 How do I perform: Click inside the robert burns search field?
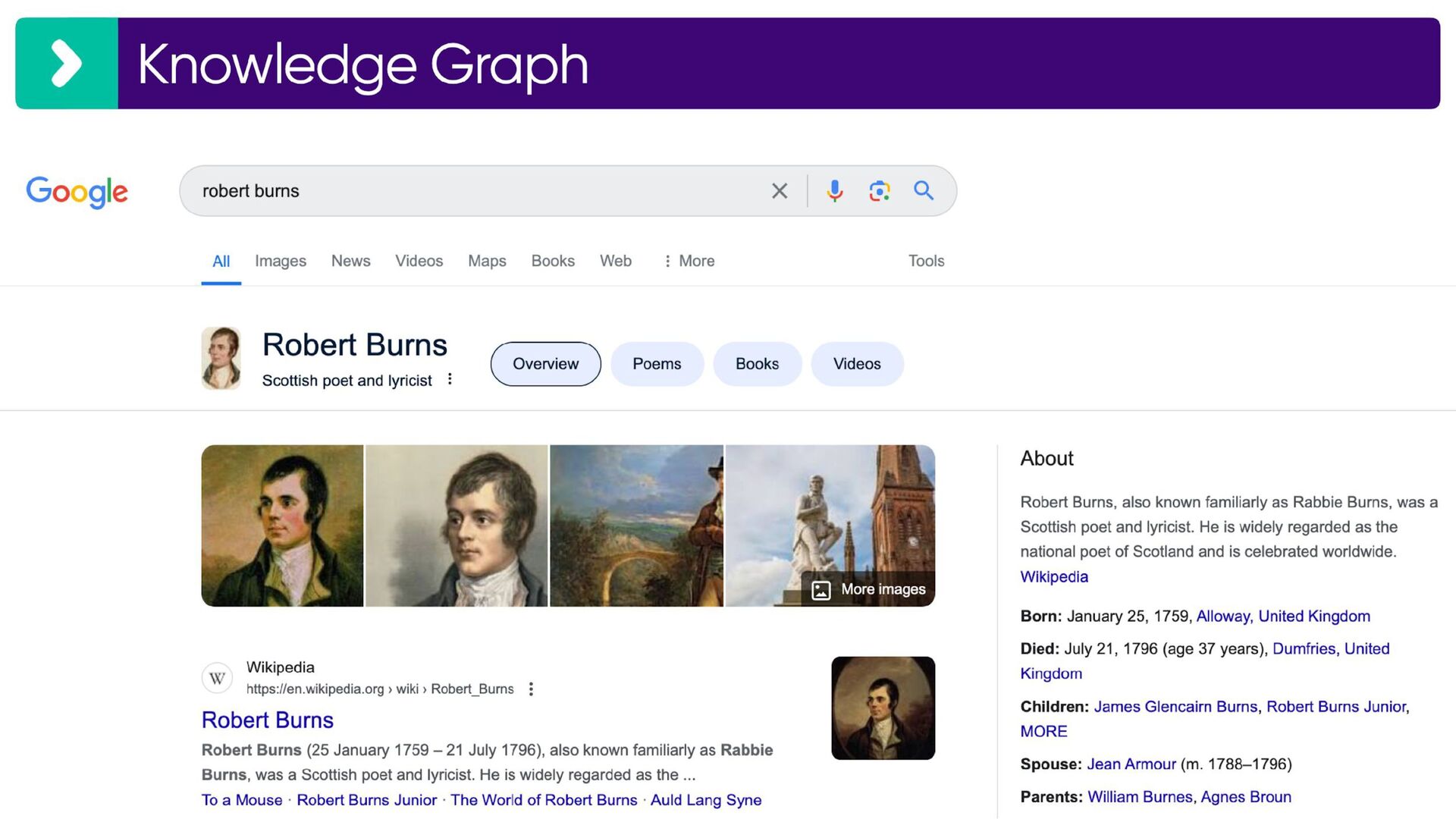click(478, 191)
